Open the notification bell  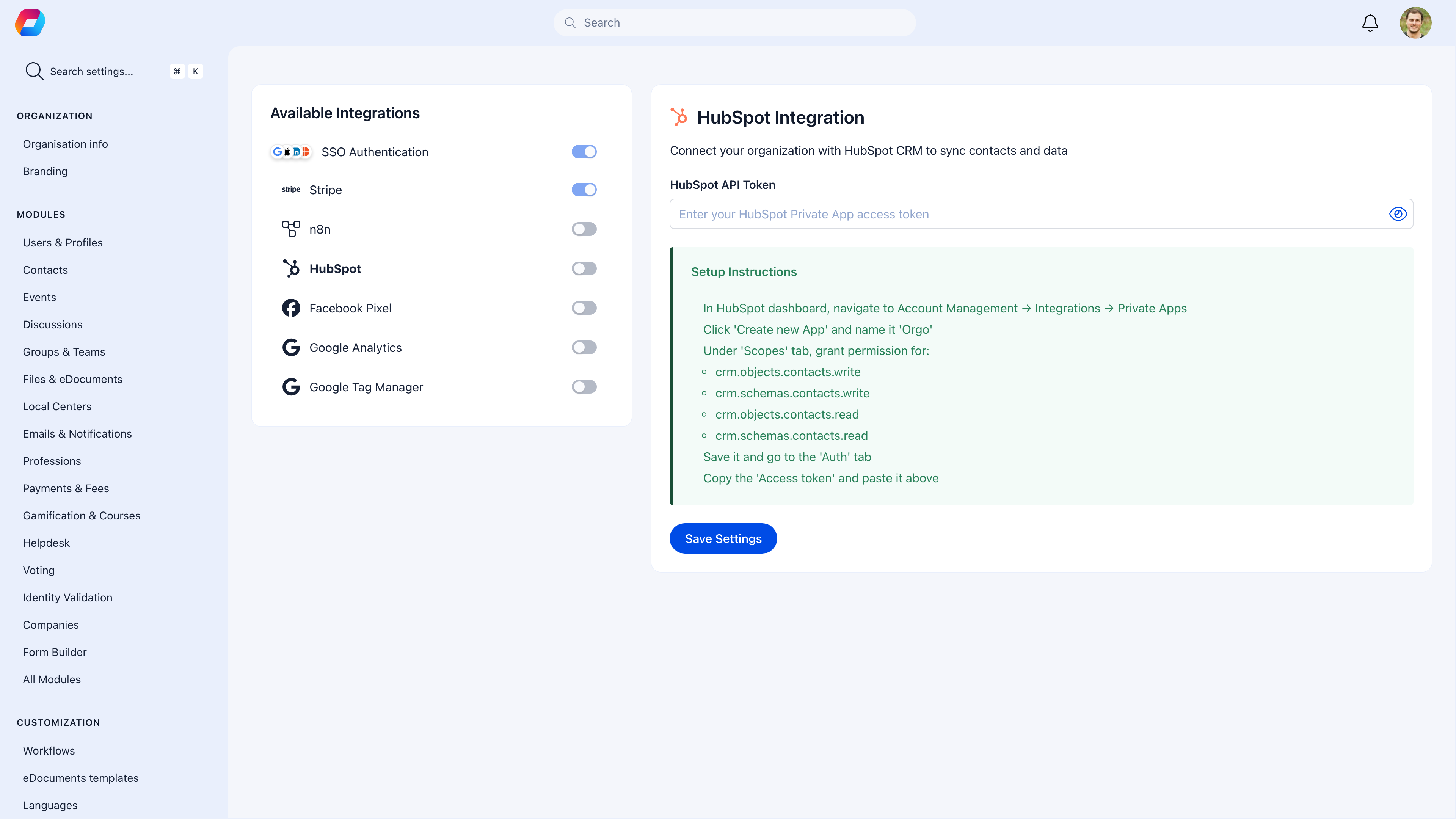pos(1370,23)
